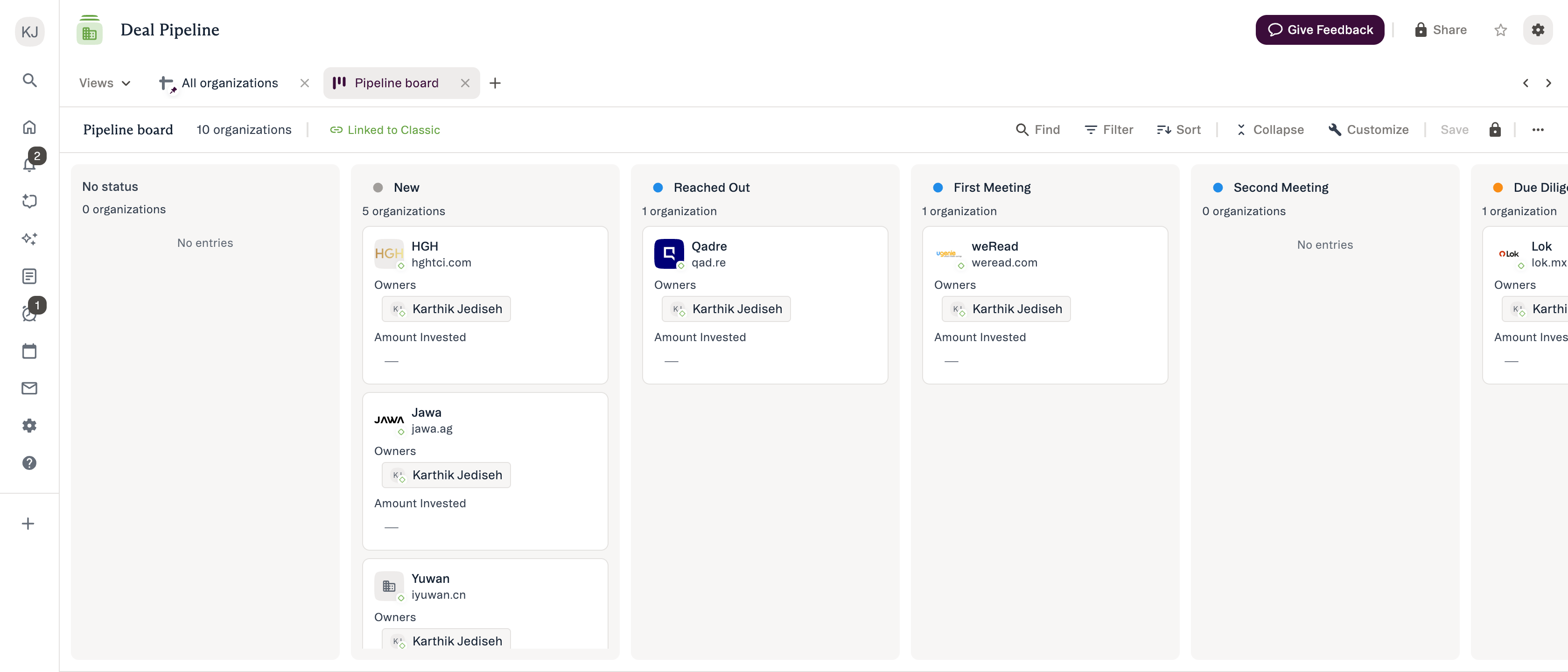
Task: Click the Deal Pipeline list icon
Action: 90,30
